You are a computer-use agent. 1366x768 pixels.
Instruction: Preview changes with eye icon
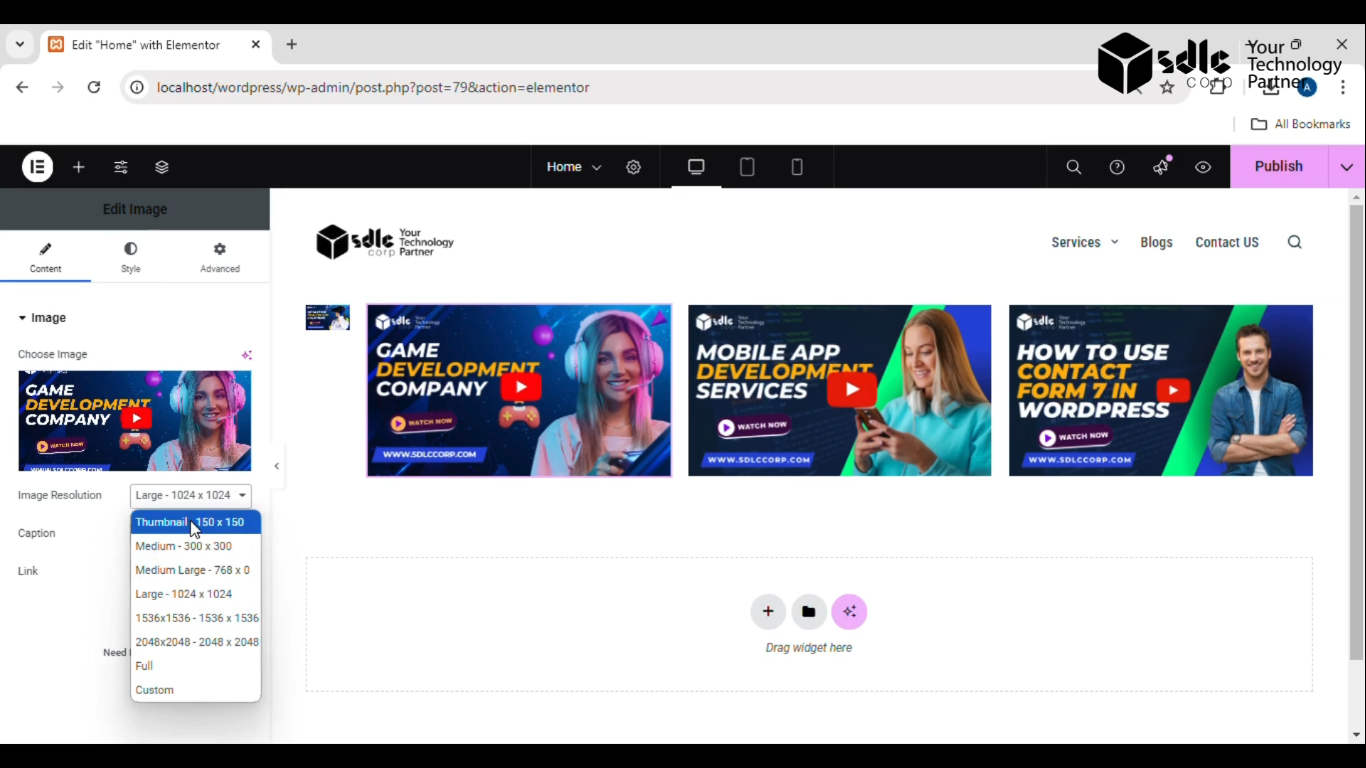1203,167
